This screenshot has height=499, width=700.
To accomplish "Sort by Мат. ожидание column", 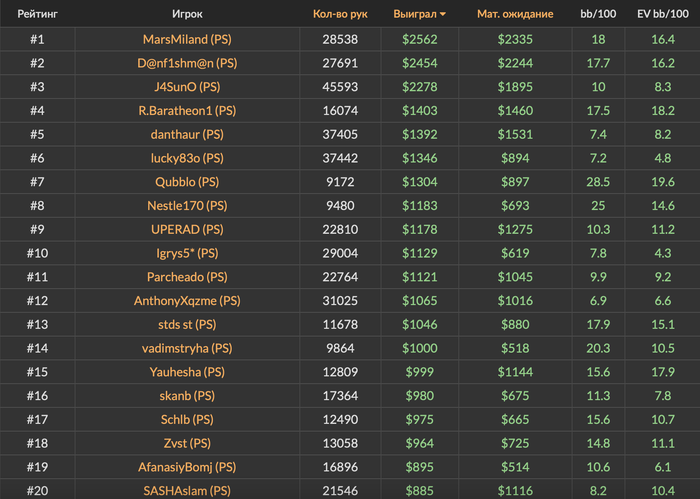I will pos(515,14).
